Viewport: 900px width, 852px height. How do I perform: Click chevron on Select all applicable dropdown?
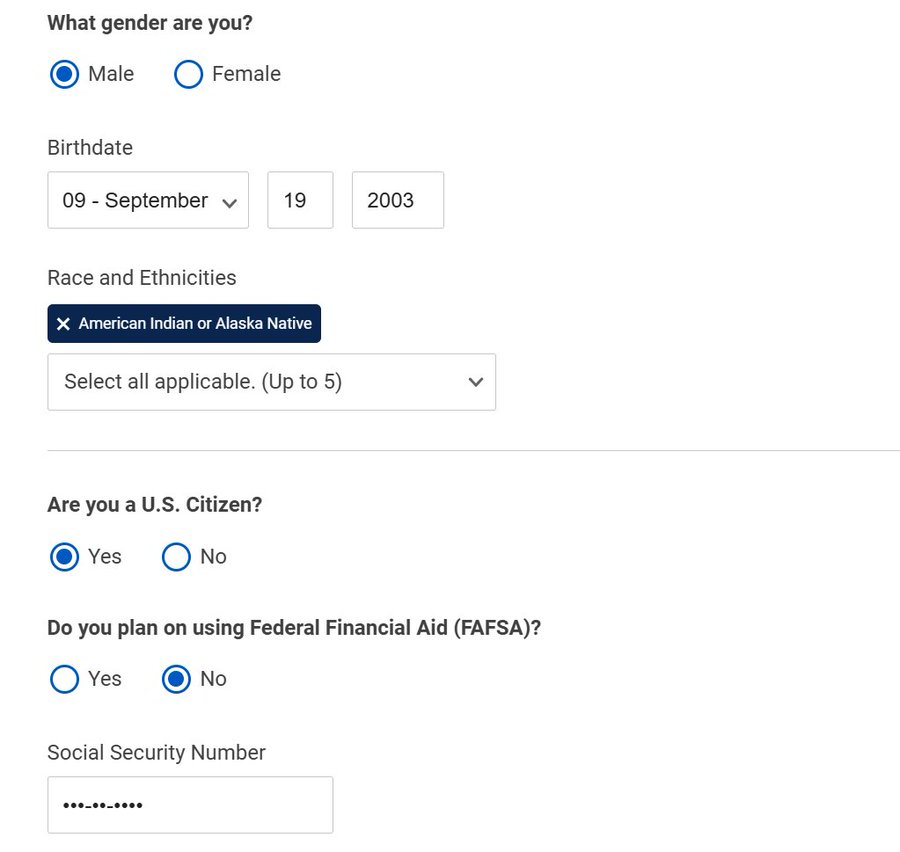click(476, 382)
